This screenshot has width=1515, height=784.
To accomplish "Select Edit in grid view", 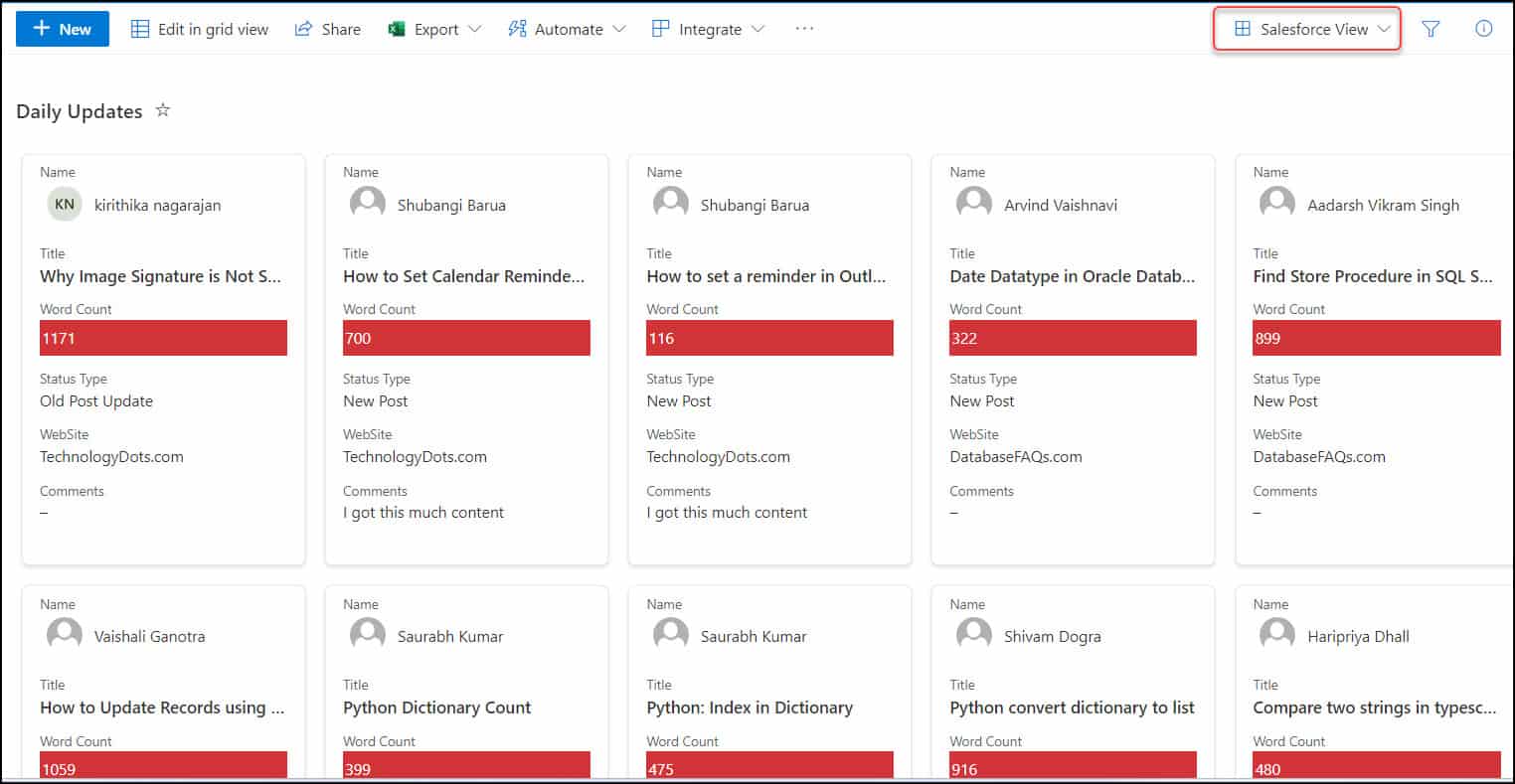I will tap(199, 29).
